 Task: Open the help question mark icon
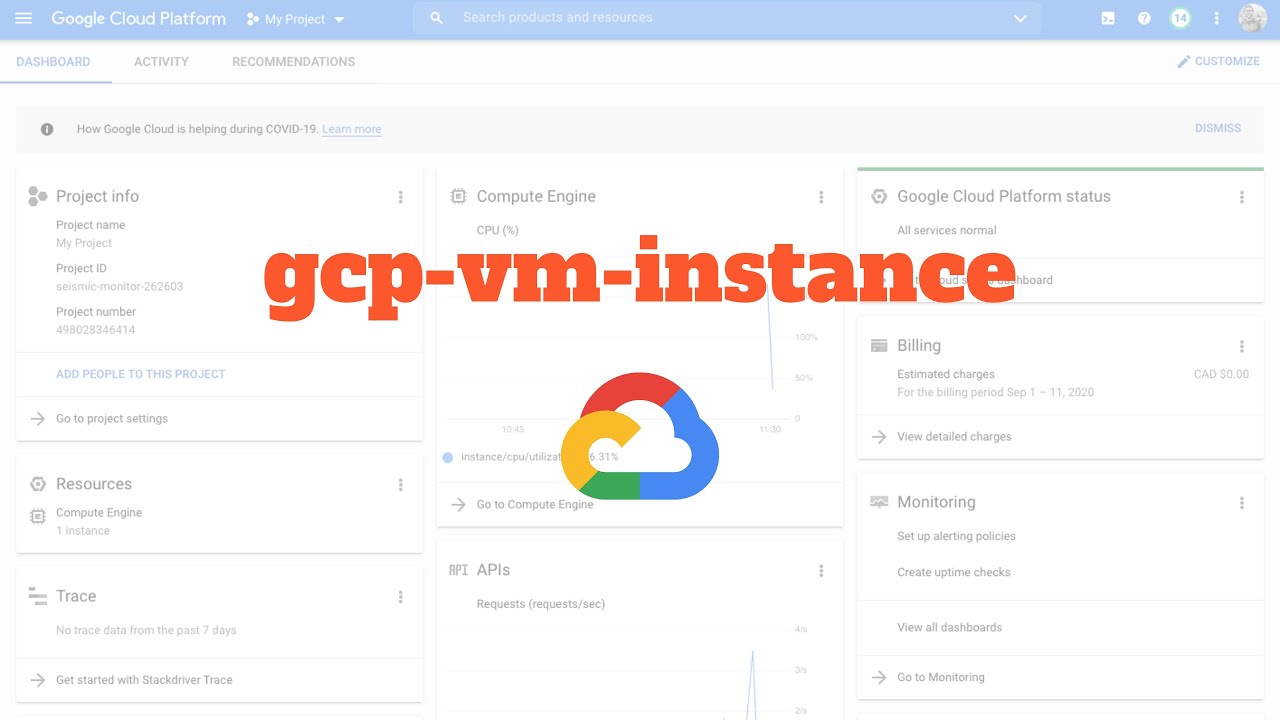[x=1144, y=18]
